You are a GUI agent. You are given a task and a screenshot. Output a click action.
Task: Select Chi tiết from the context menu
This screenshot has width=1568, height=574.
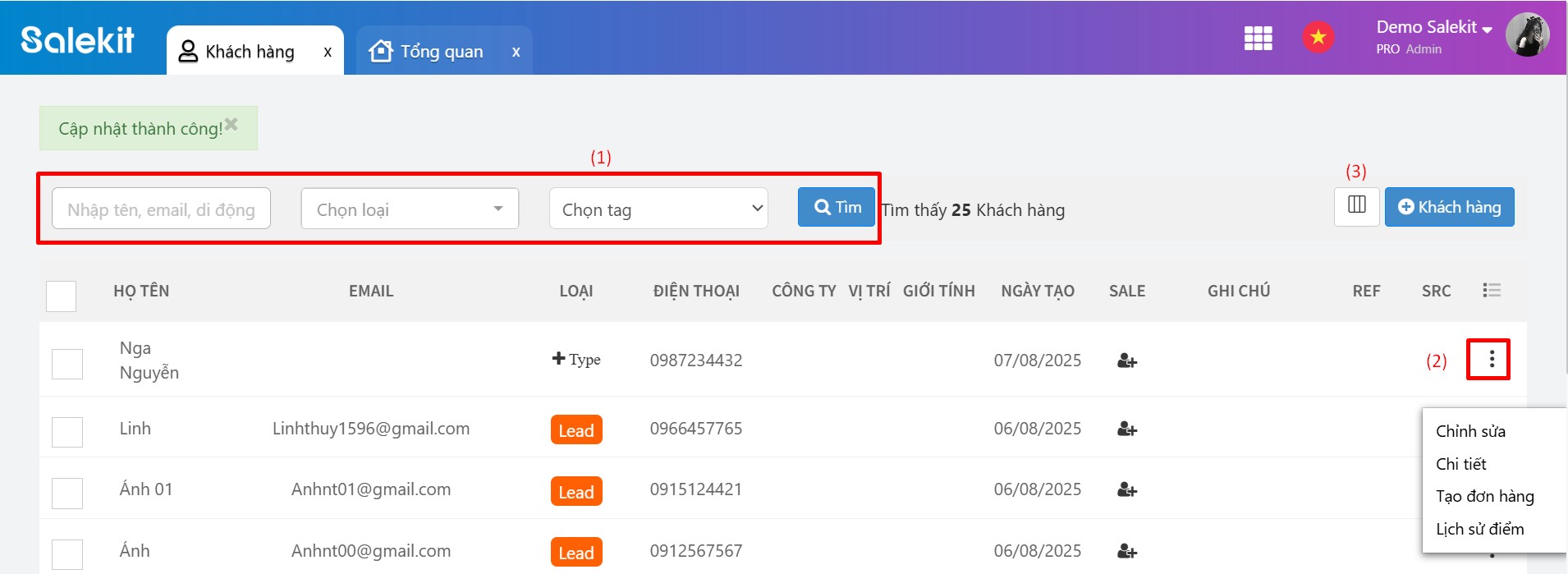pyautogui.click(x=1460, y=464)
